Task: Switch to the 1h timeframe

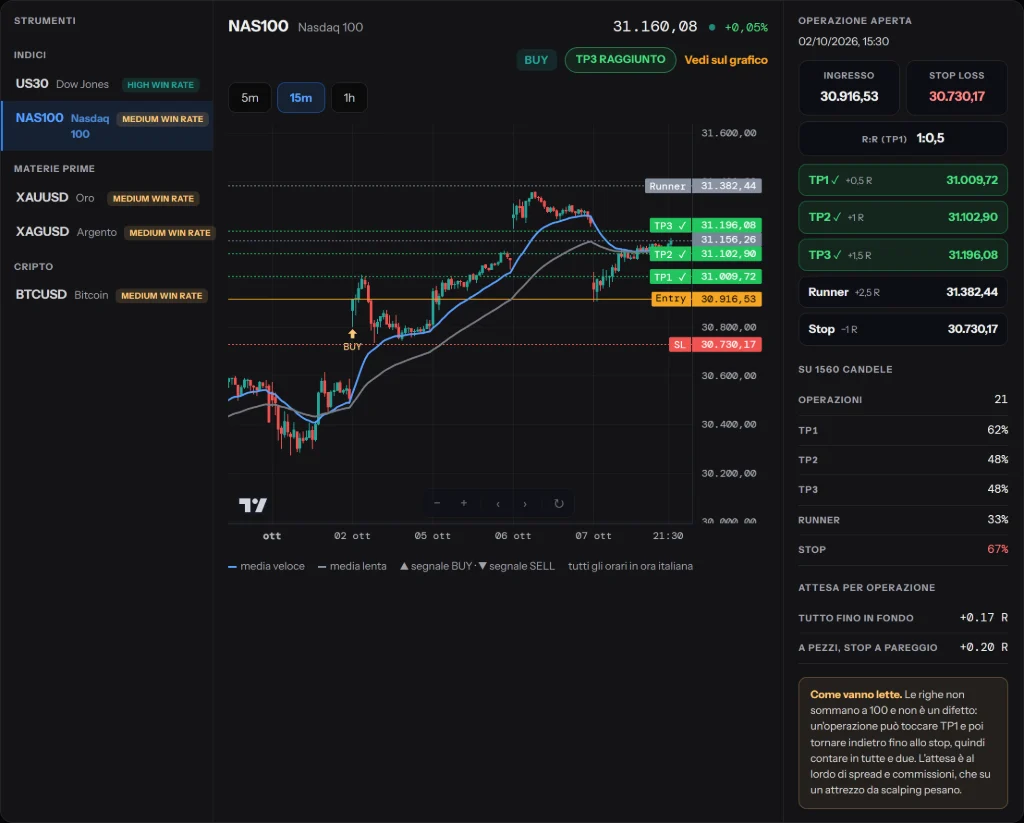Action: point(349,97)
